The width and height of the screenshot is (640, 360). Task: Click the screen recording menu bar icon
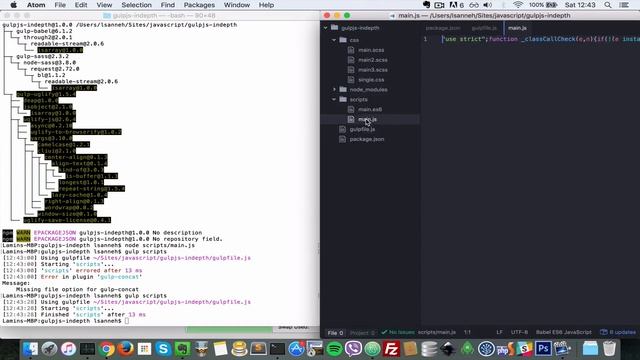pyautogui.click(x=439, y=5)
